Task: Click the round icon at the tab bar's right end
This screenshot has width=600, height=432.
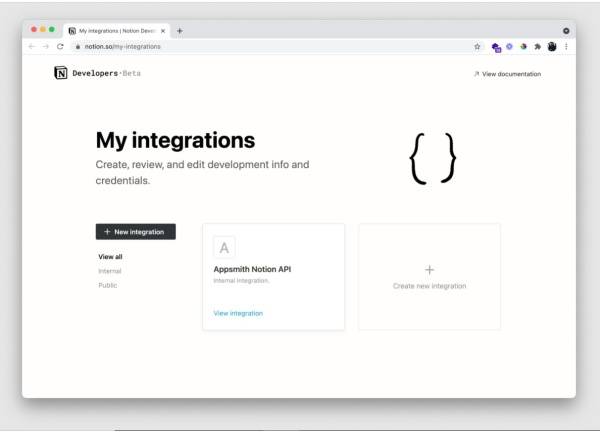Action: [566, 31]
